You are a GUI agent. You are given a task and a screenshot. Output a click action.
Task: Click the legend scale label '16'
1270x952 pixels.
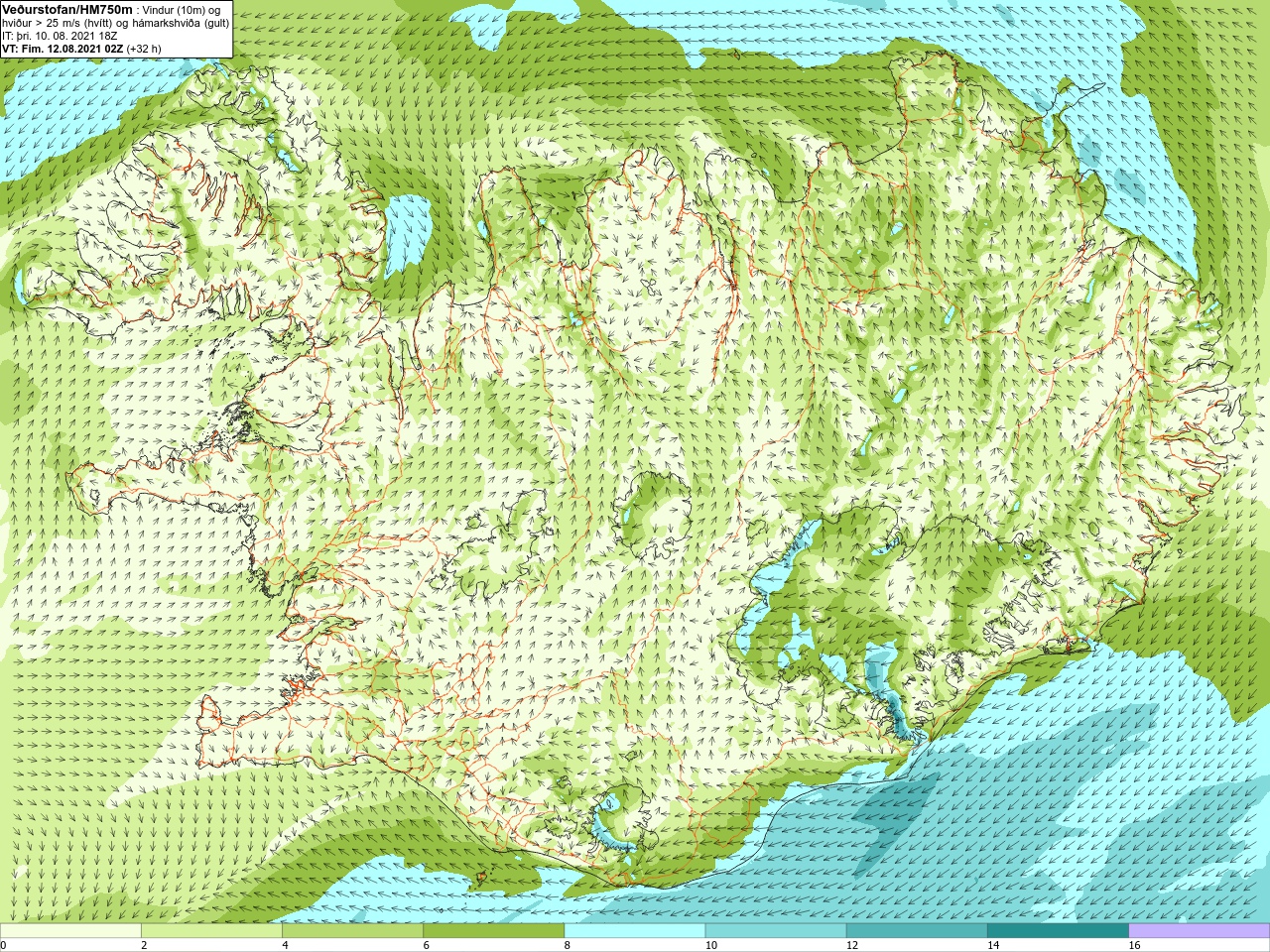(1134, 946)
